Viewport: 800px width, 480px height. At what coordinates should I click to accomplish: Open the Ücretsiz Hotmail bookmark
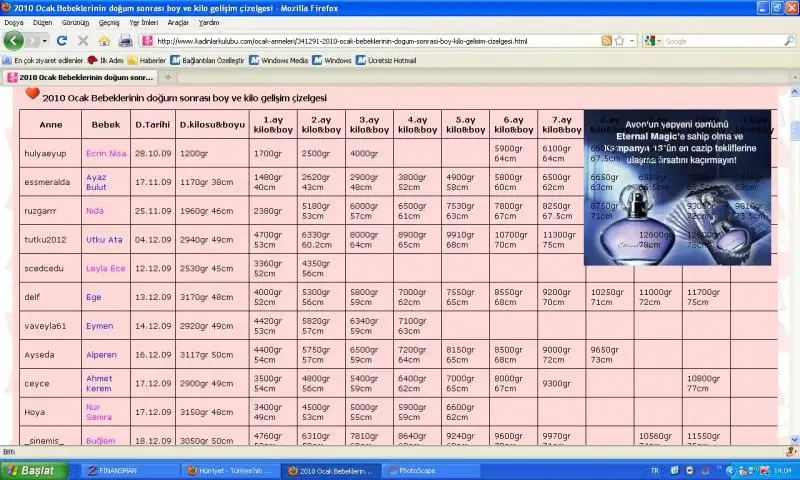click(386, 60)
